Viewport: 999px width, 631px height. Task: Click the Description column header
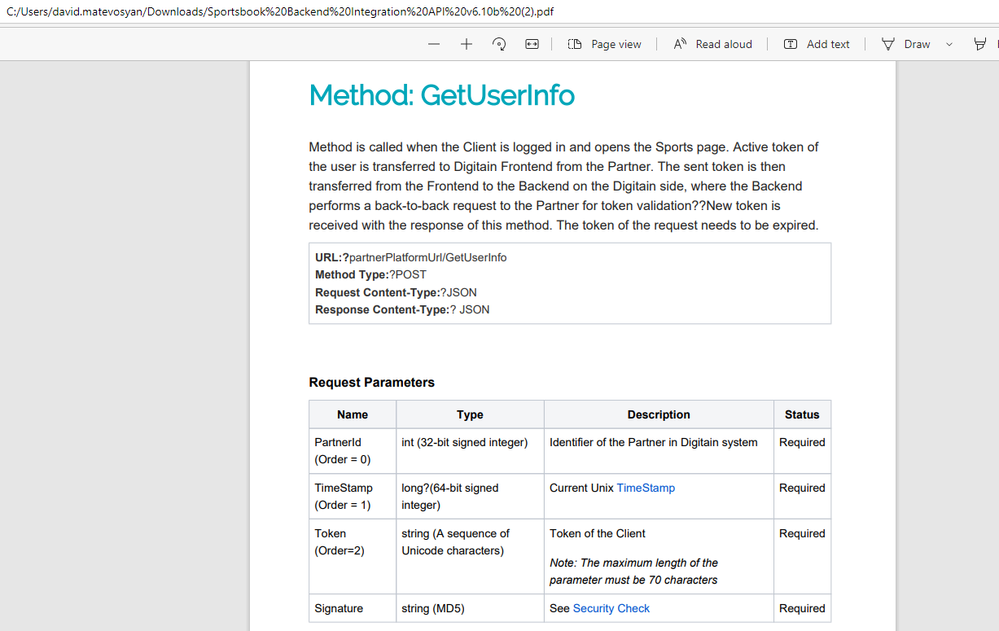(x=659, y=414)
